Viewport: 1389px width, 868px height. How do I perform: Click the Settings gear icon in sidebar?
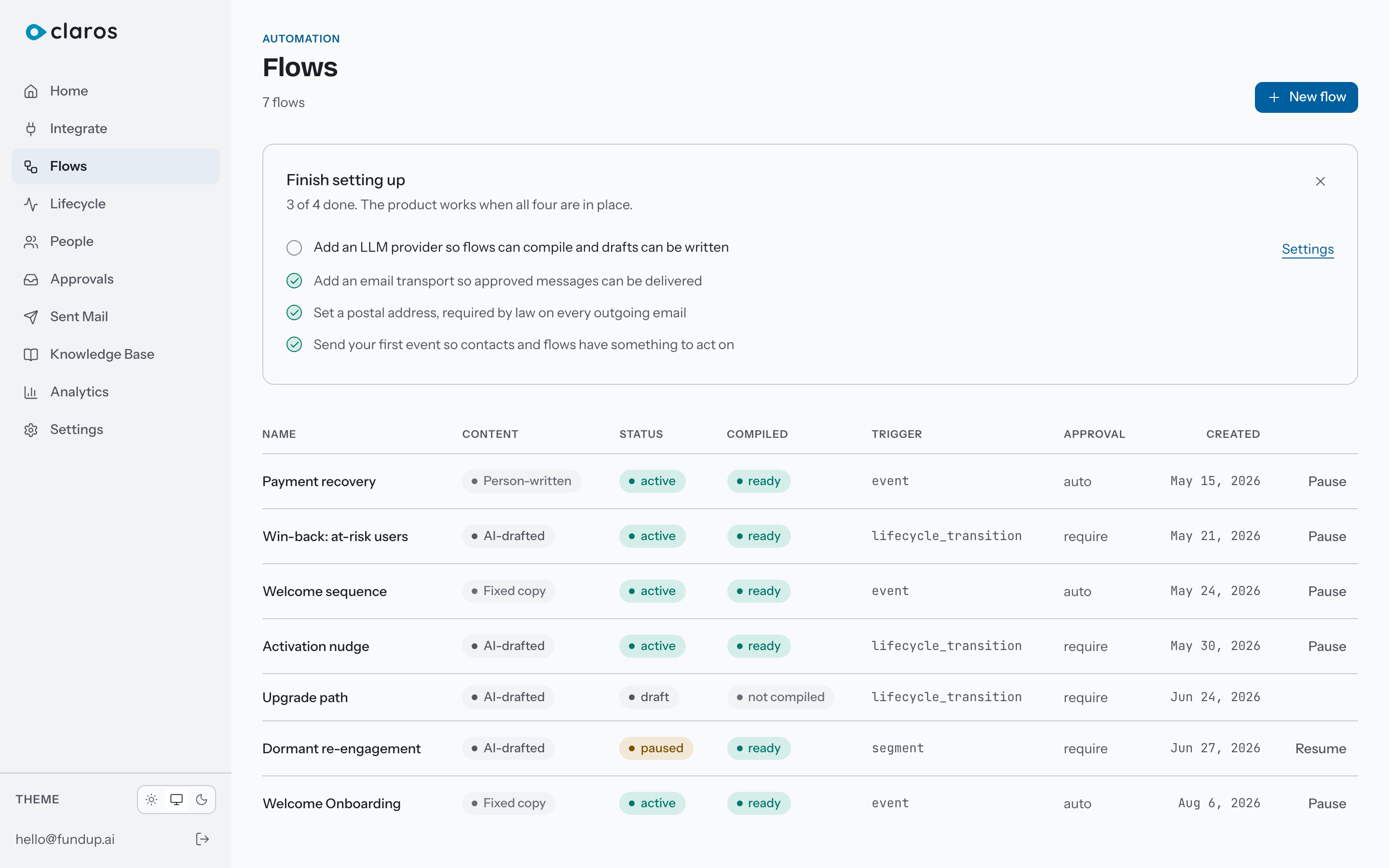(31, 429)
